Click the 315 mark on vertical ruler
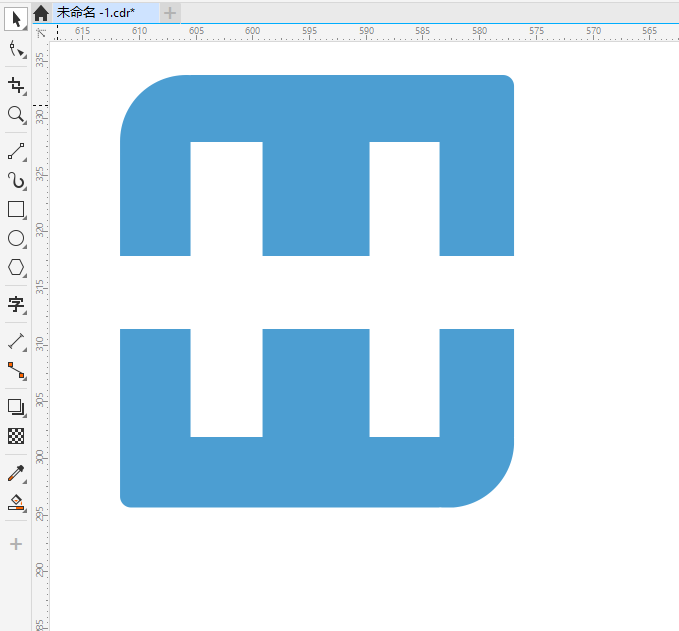 pos(40,286)
